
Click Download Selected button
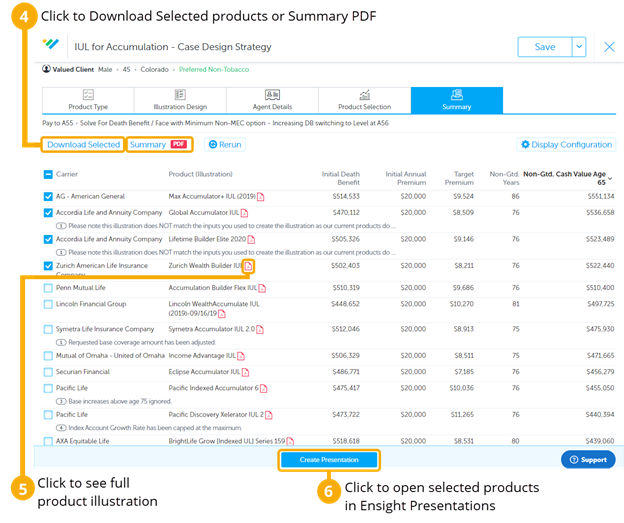click(83, 144)
